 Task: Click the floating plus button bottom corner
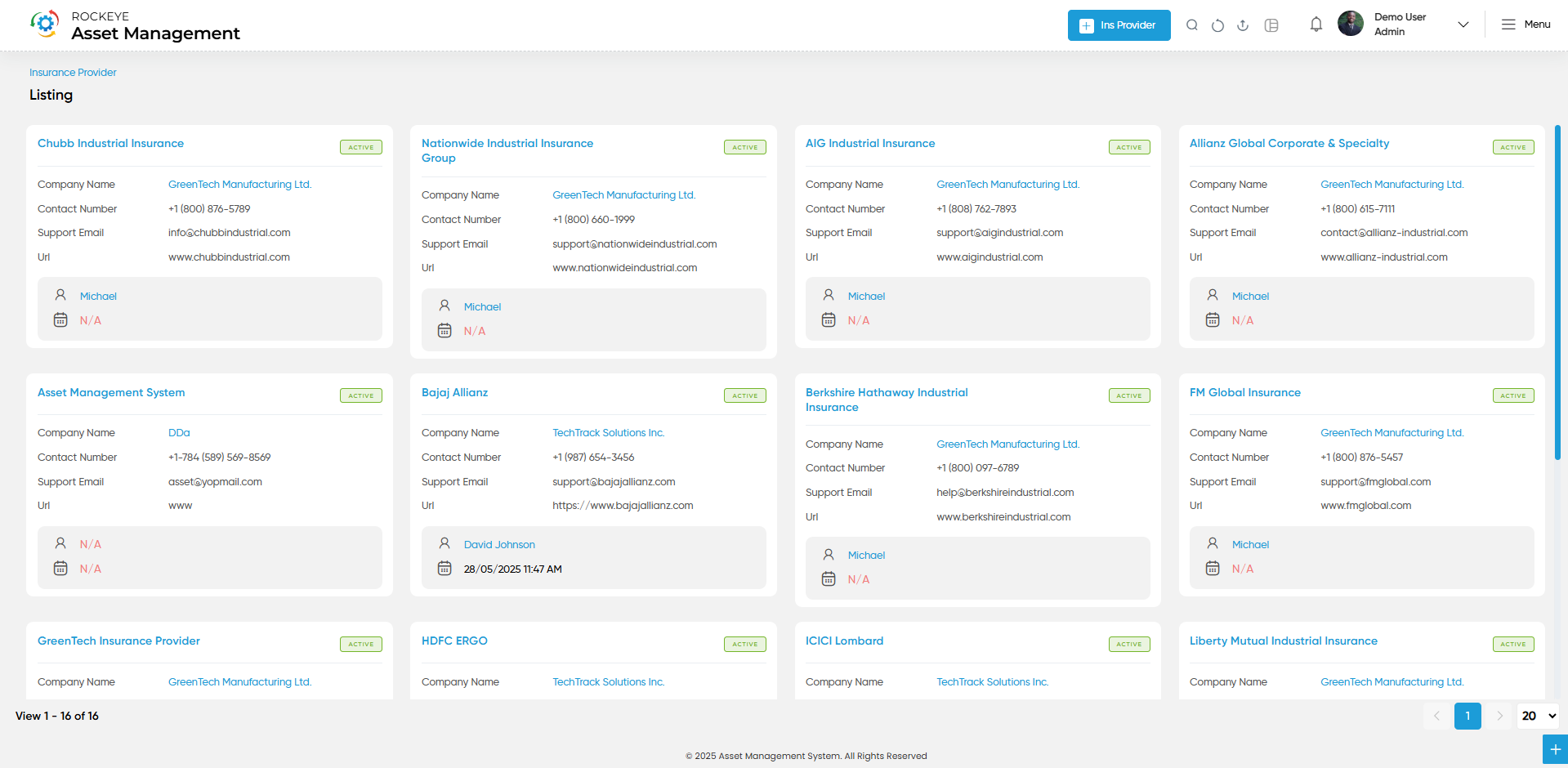(1555, 749)
